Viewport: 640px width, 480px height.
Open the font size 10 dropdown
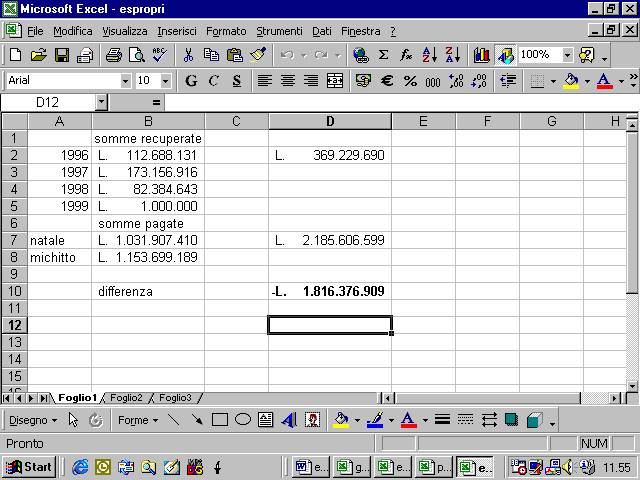(165, 81)
